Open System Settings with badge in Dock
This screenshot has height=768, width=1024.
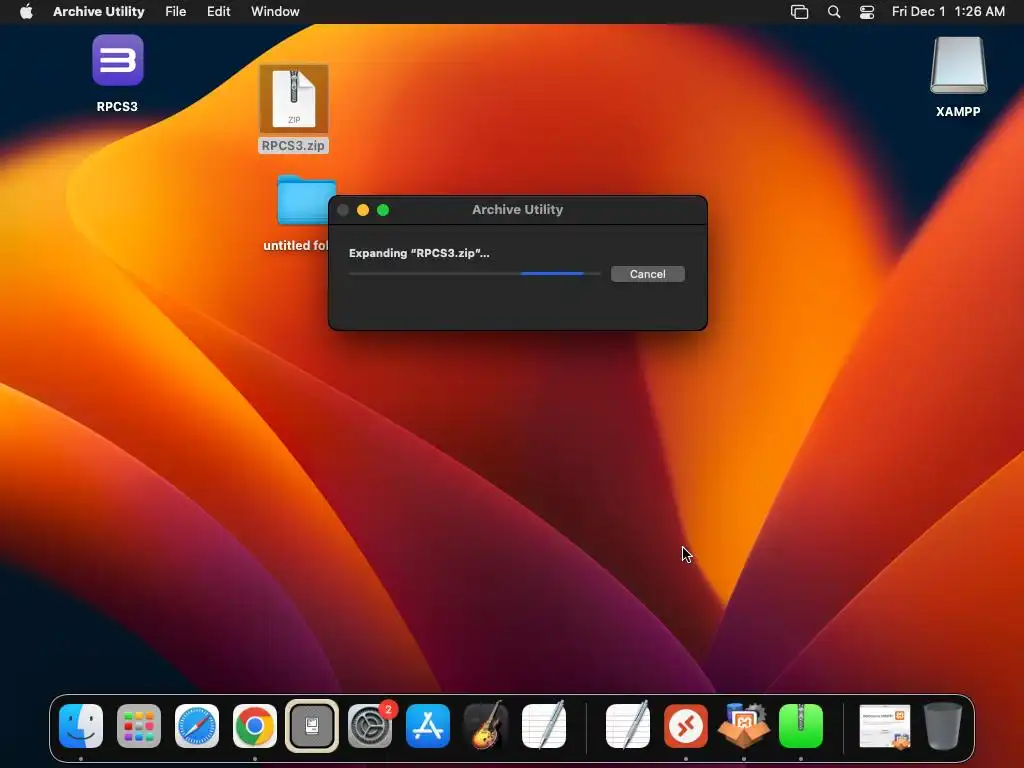[371, 726]
